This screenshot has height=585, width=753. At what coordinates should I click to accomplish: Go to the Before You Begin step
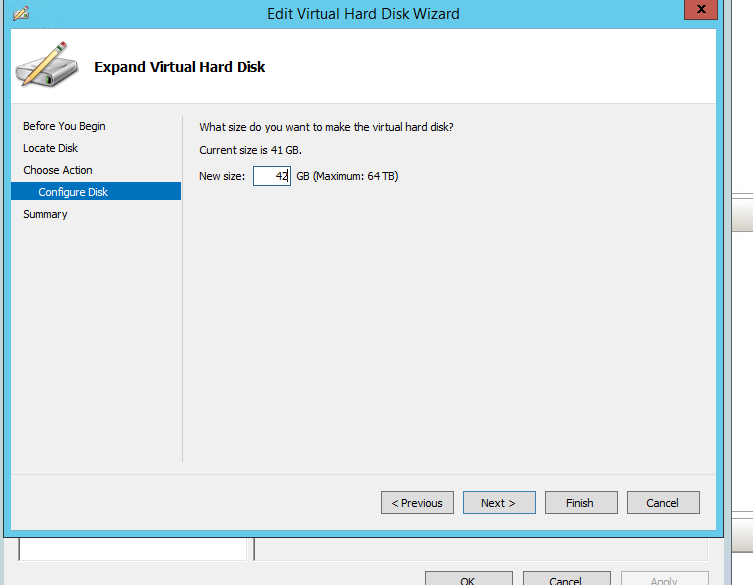(64, 126)
